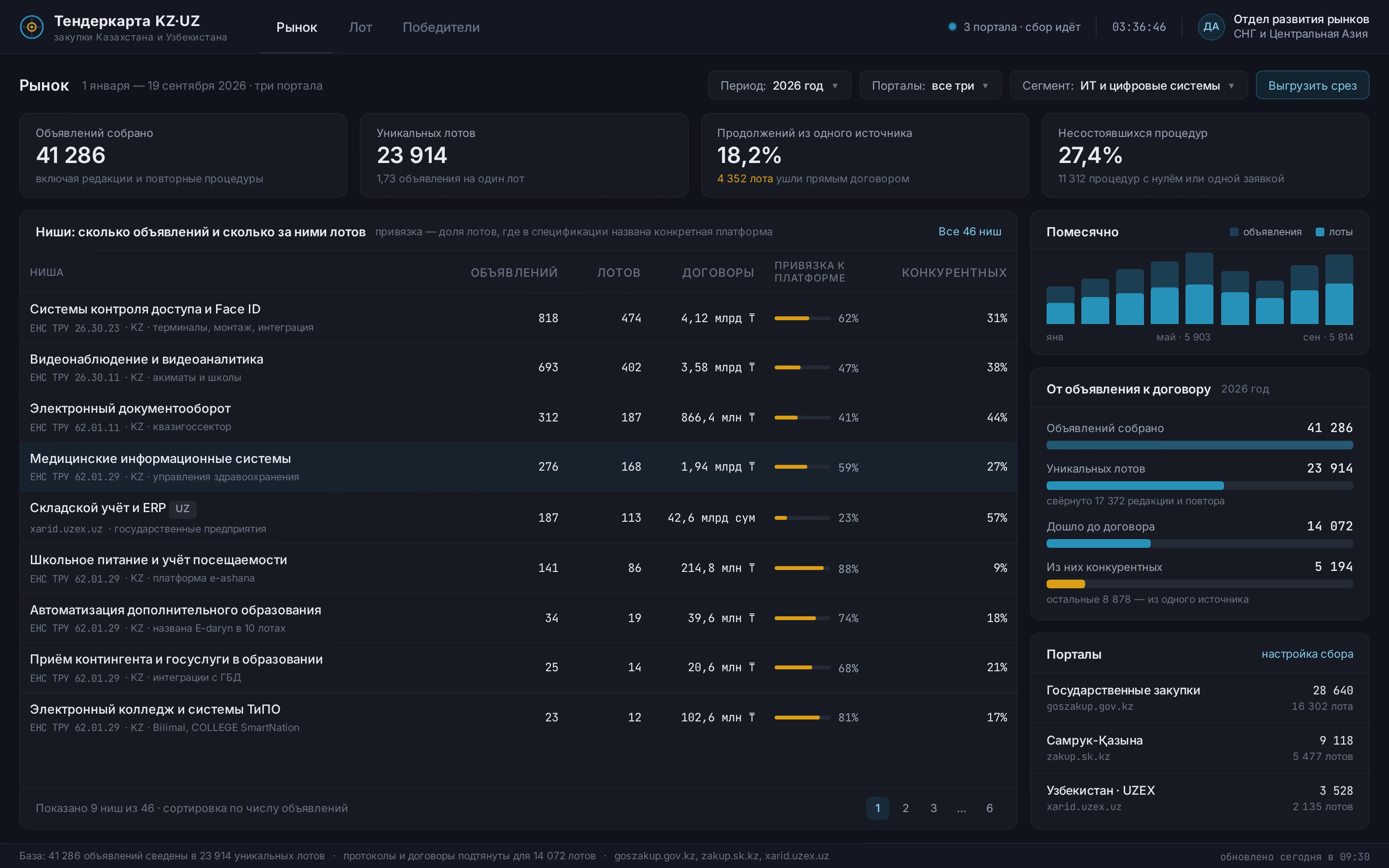Viewport: 1389px width, 868px height.
Task: Click the обновлено сегодня в 09:30 status
Action: pos(1294,856)
